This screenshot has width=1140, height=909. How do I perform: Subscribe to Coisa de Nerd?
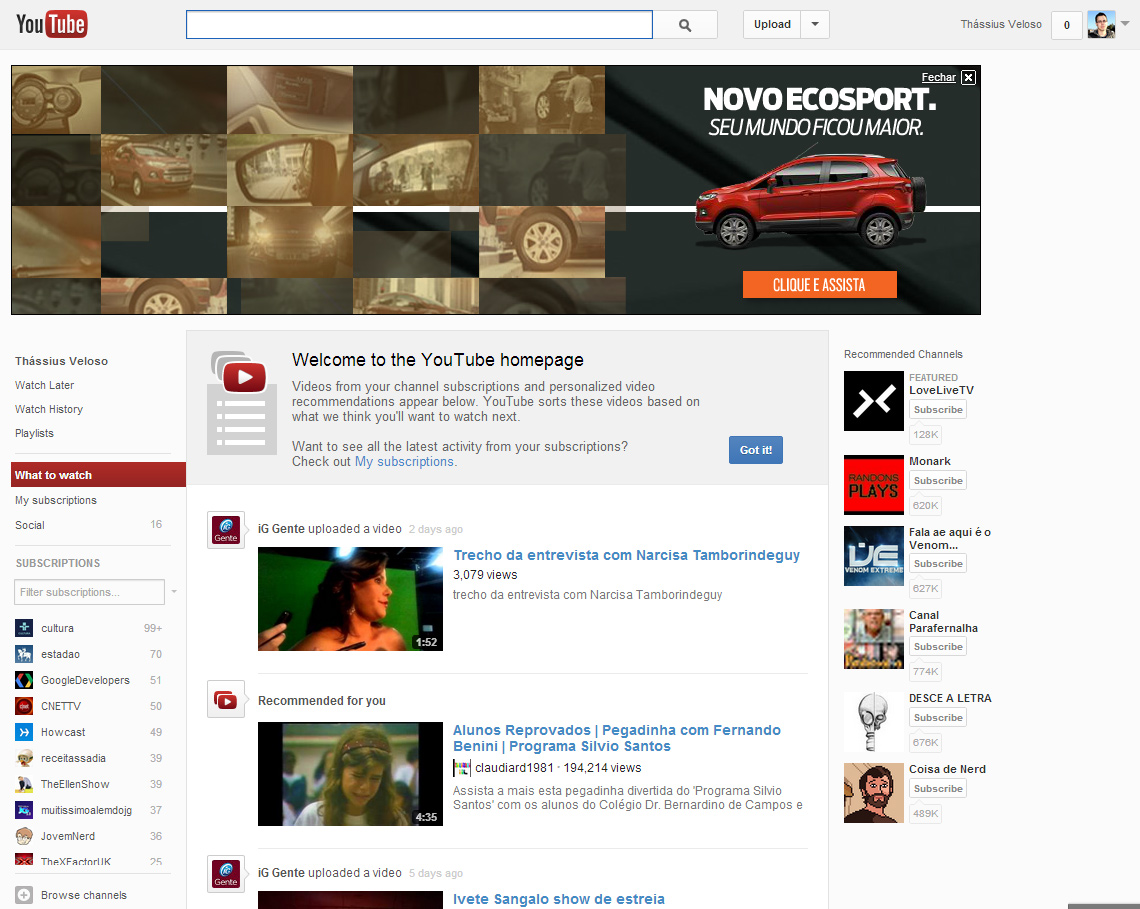938,789
